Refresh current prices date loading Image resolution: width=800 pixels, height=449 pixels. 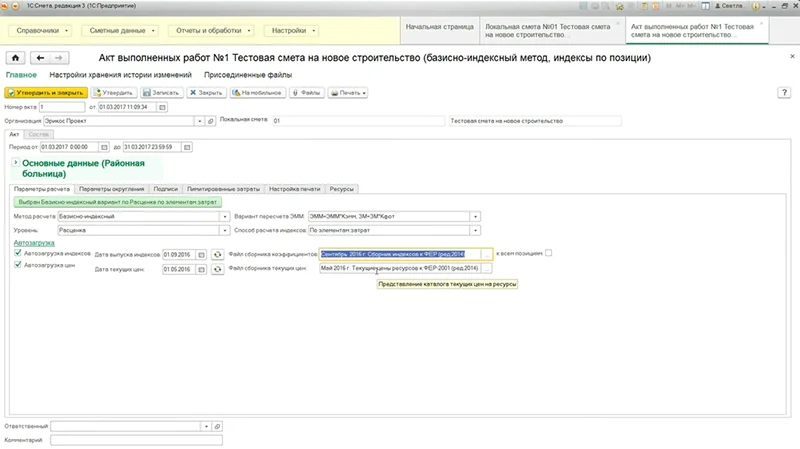[x=217, y=269]
